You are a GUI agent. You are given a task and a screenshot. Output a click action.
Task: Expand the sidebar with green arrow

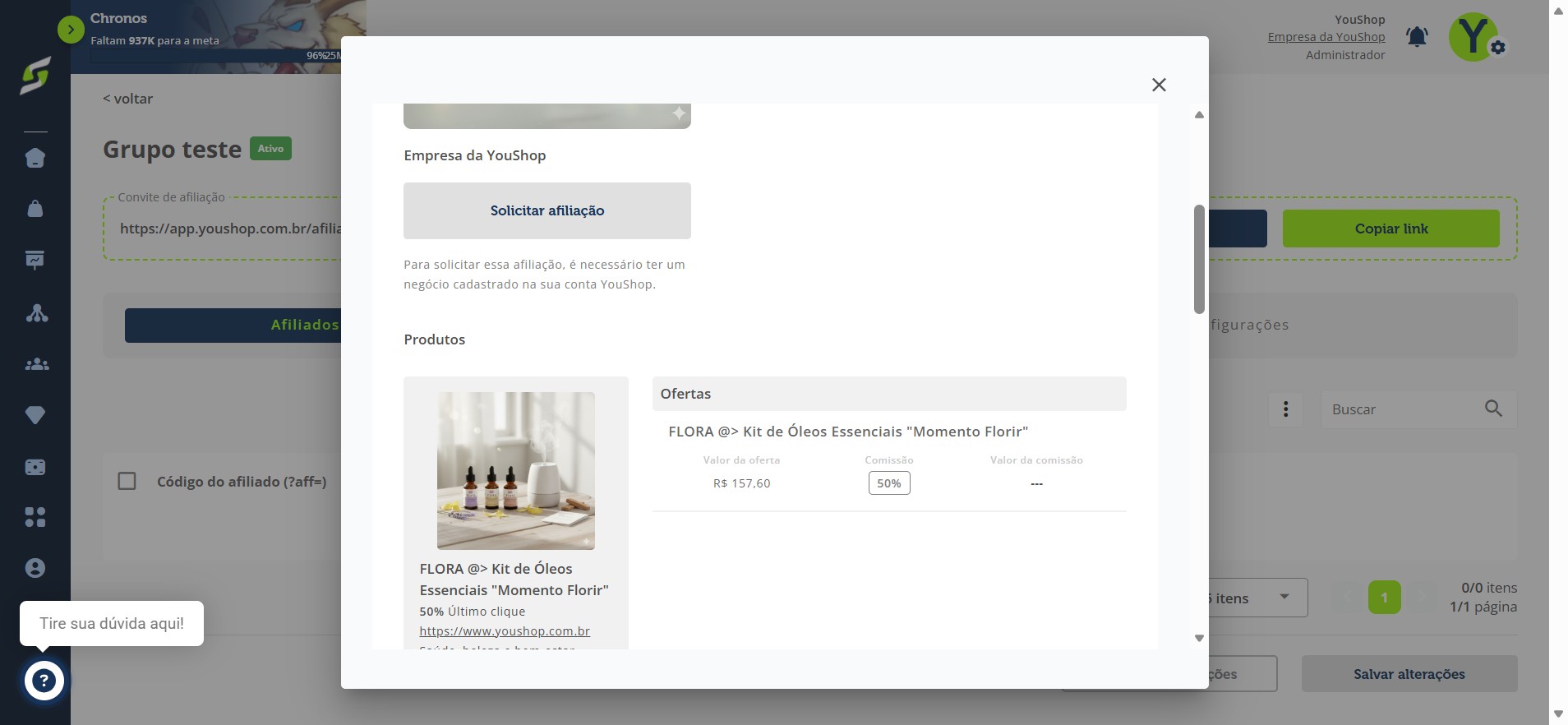(x=71, y=30)
